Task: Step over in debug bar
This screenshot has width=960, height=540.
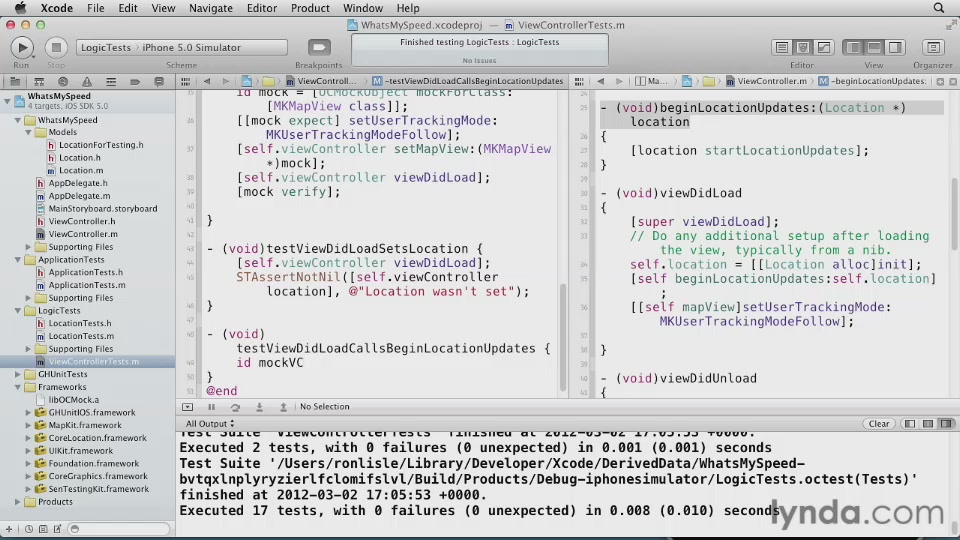Action: click(235, 407)
